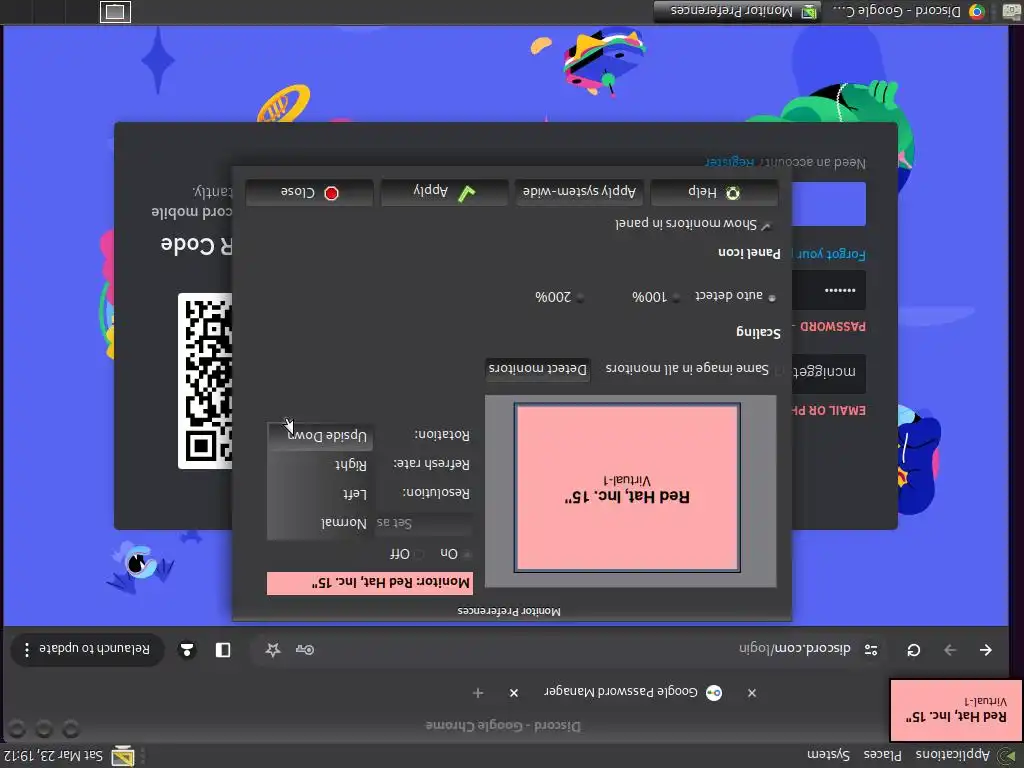
Task: Click the show desktop icon in taskbar
Action: click(1011, 12)
